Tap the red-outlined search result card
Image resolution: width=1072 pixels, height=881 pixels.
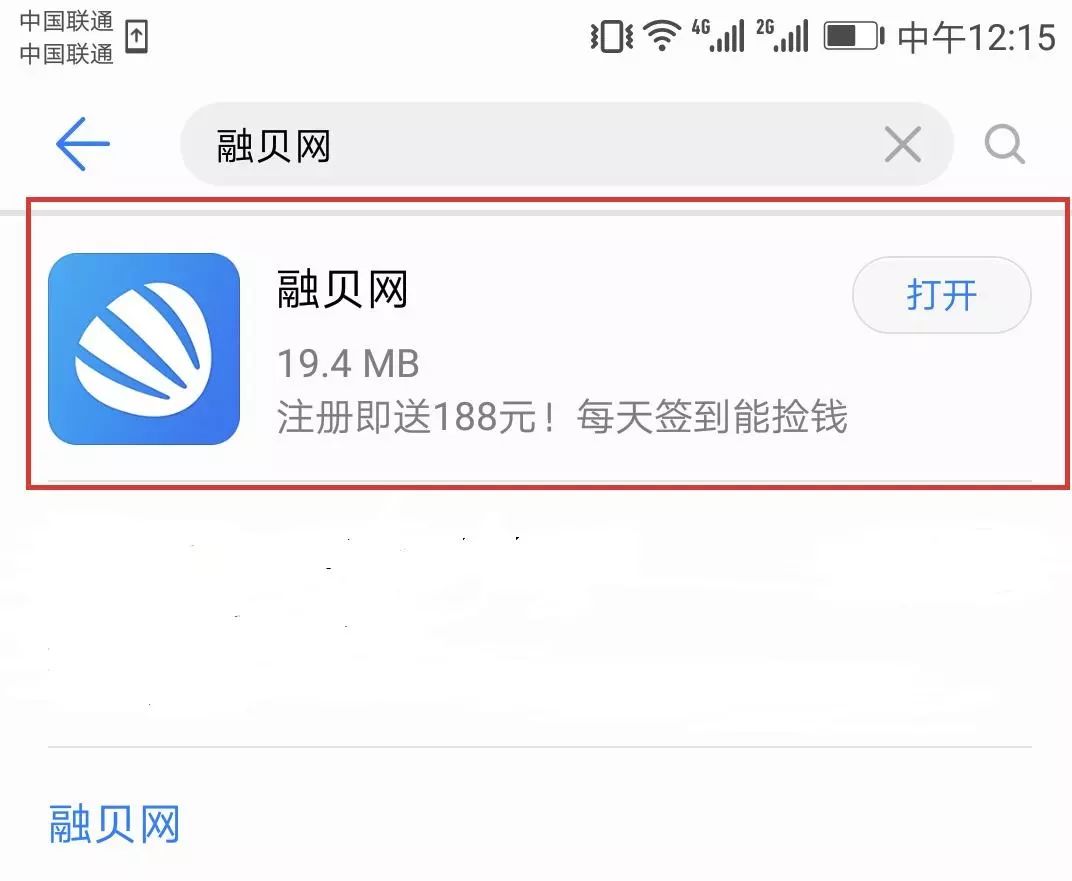pyautogui.click(x=548, y=344)
